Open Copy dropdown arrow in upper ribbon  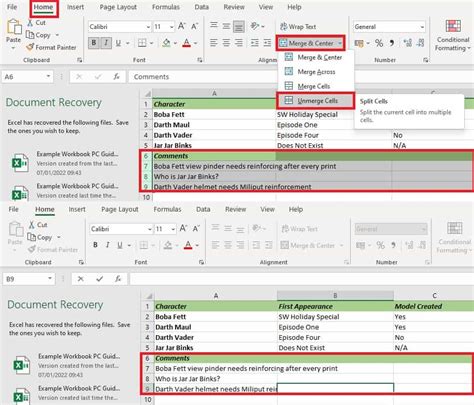click(57, 35)
